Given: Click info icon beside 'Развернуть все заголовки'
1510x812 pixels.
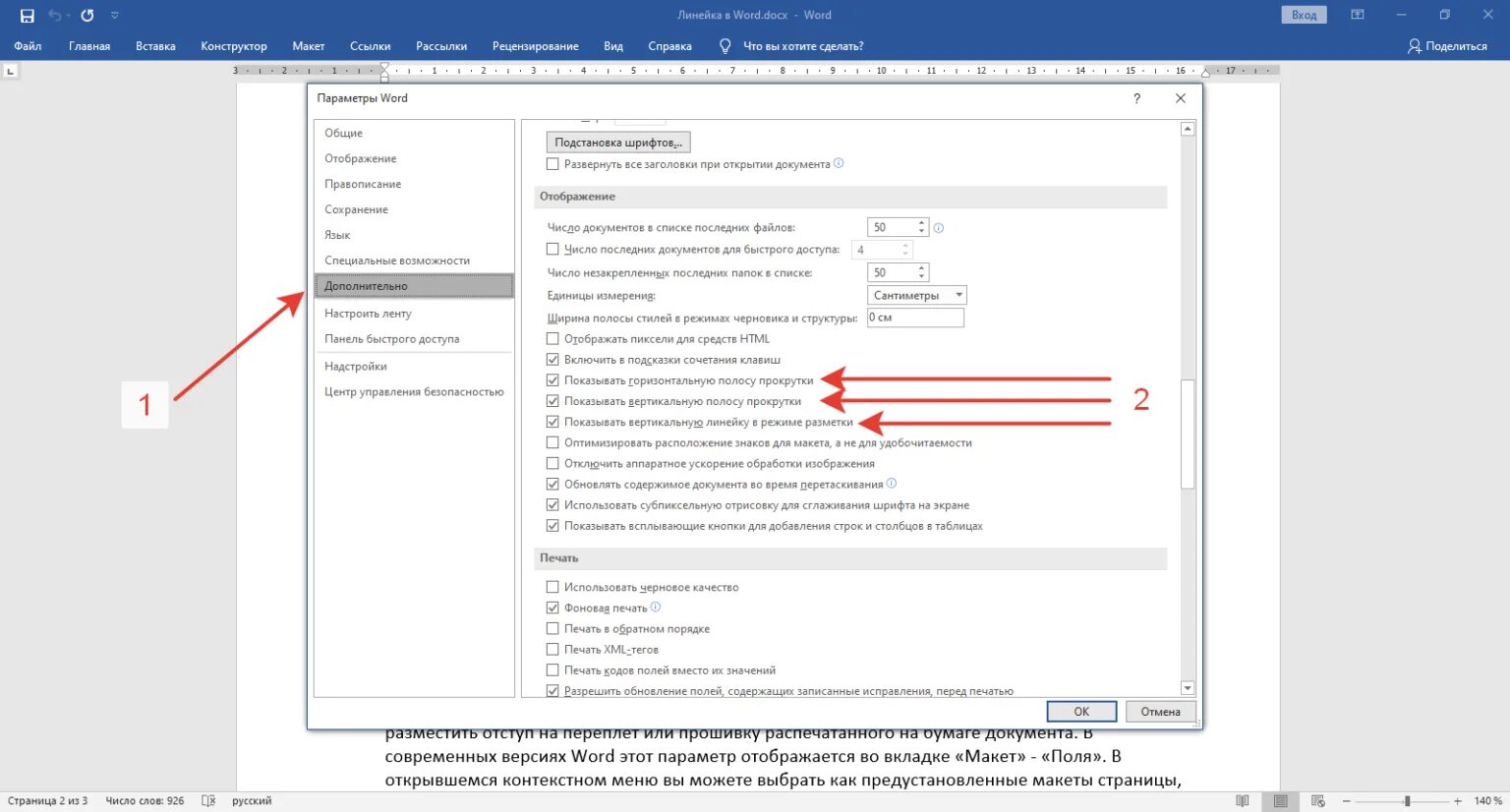Looking at the screenshot, I should 839,163.
